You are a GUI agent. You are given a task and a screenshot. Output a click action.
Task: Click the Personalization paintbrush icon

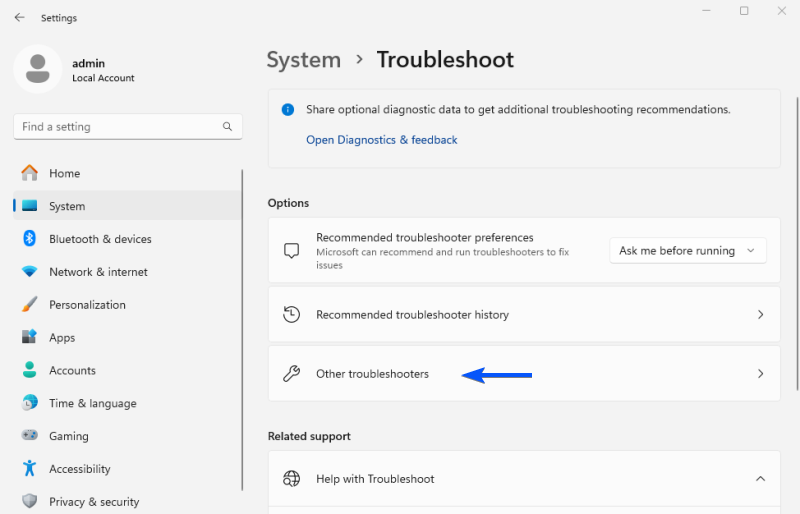pyautogui.click(x=30, y=305)
